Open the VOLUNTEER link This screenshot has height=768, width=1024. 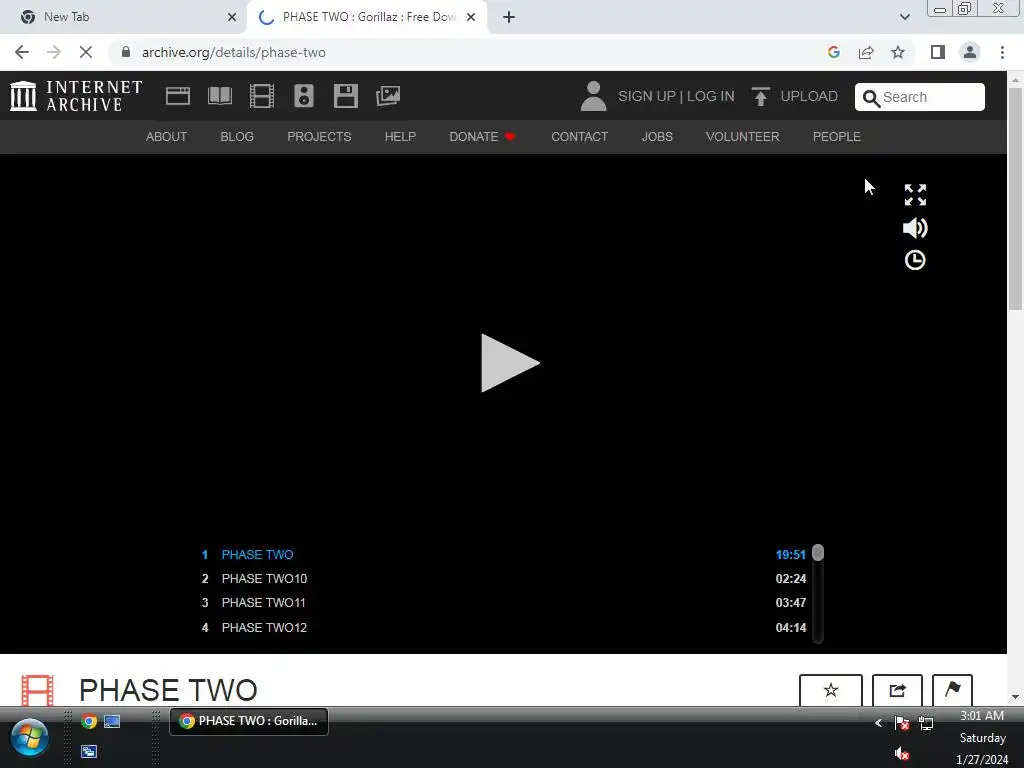743,136
